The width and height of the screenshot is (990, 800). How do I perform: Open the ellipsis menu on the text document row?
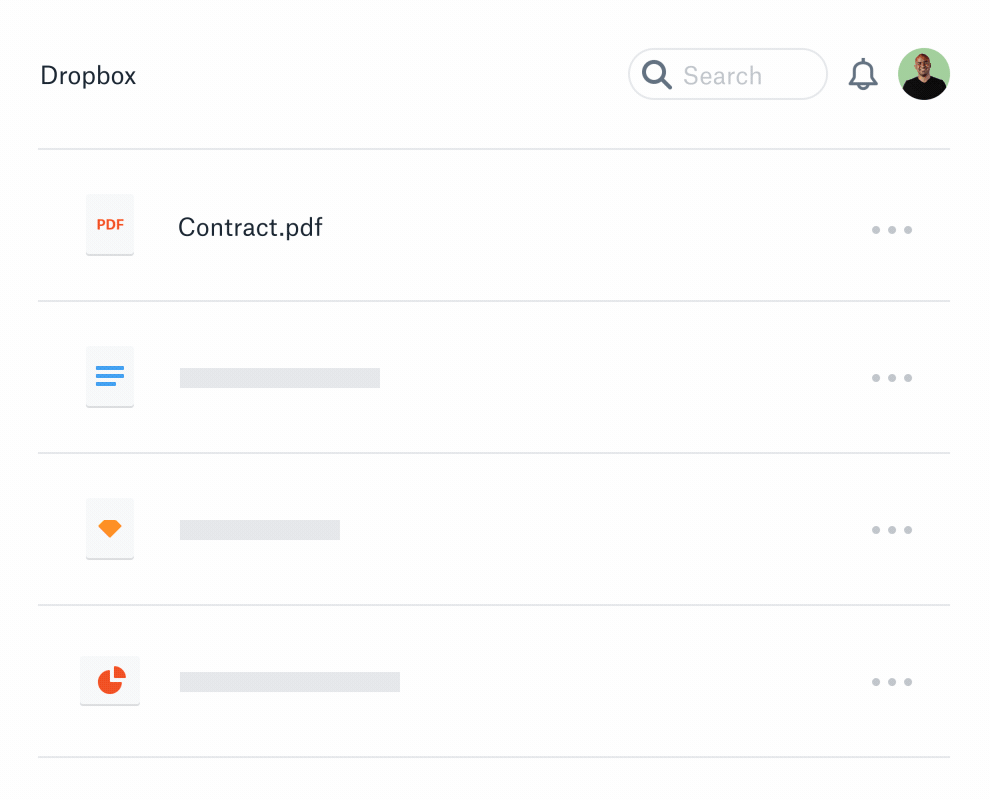891,377
